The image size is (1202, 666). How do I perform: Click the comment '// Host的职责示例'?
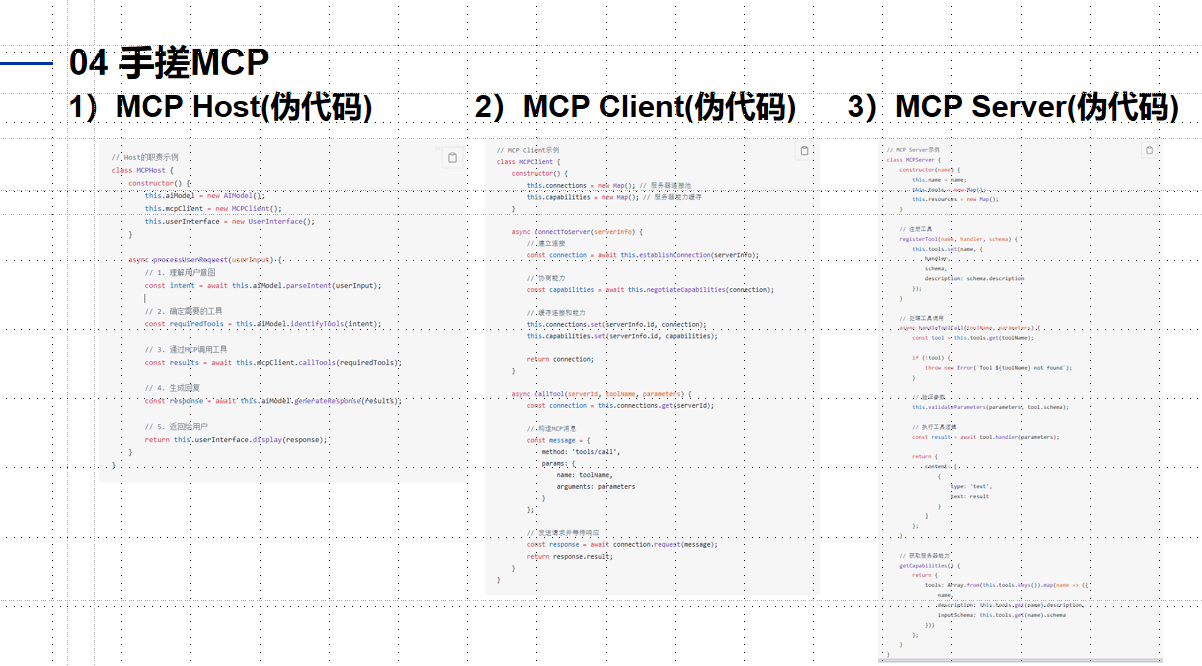tap(145, 158)
